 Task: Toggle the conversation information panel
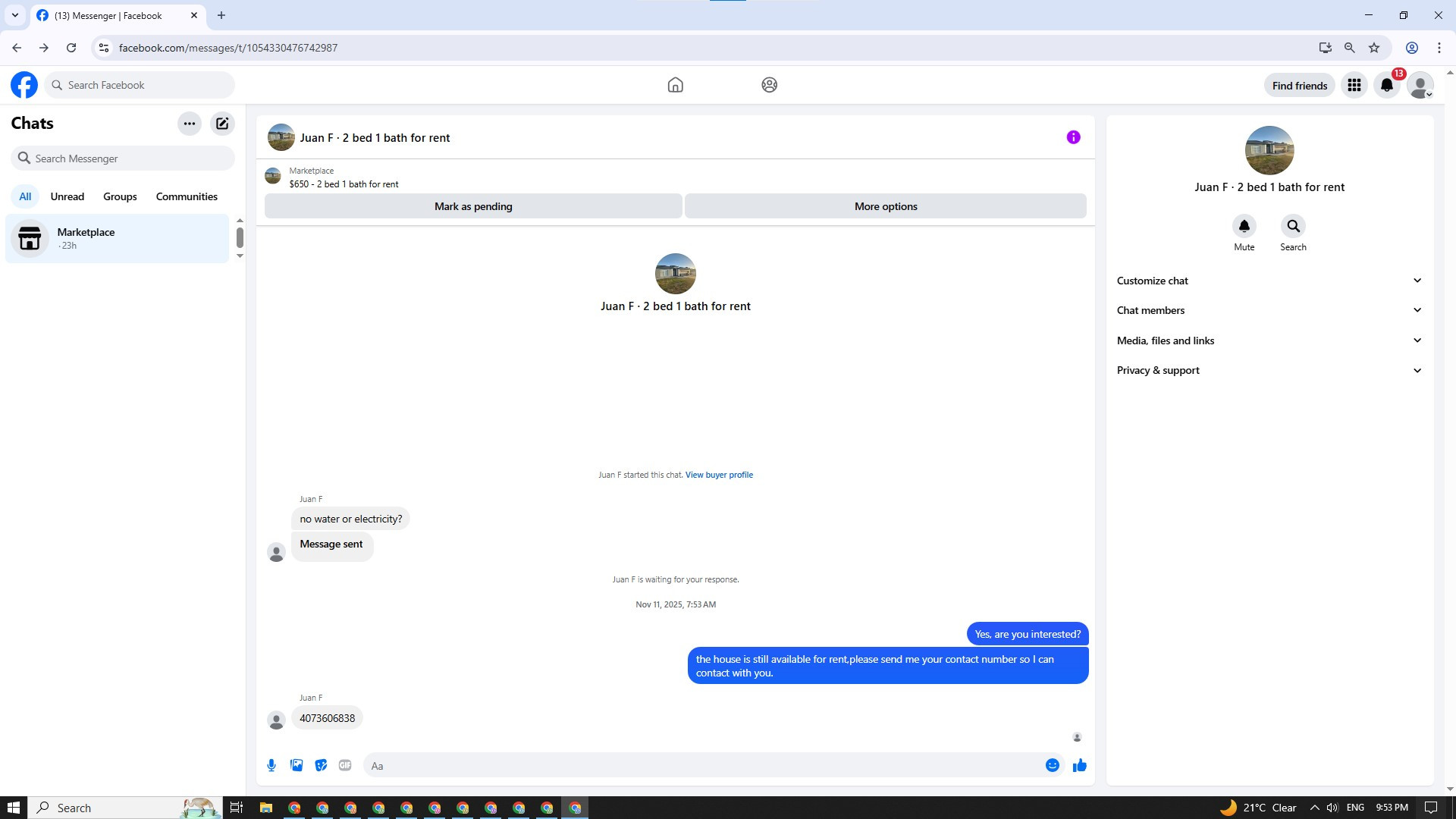pos(1073,137)
